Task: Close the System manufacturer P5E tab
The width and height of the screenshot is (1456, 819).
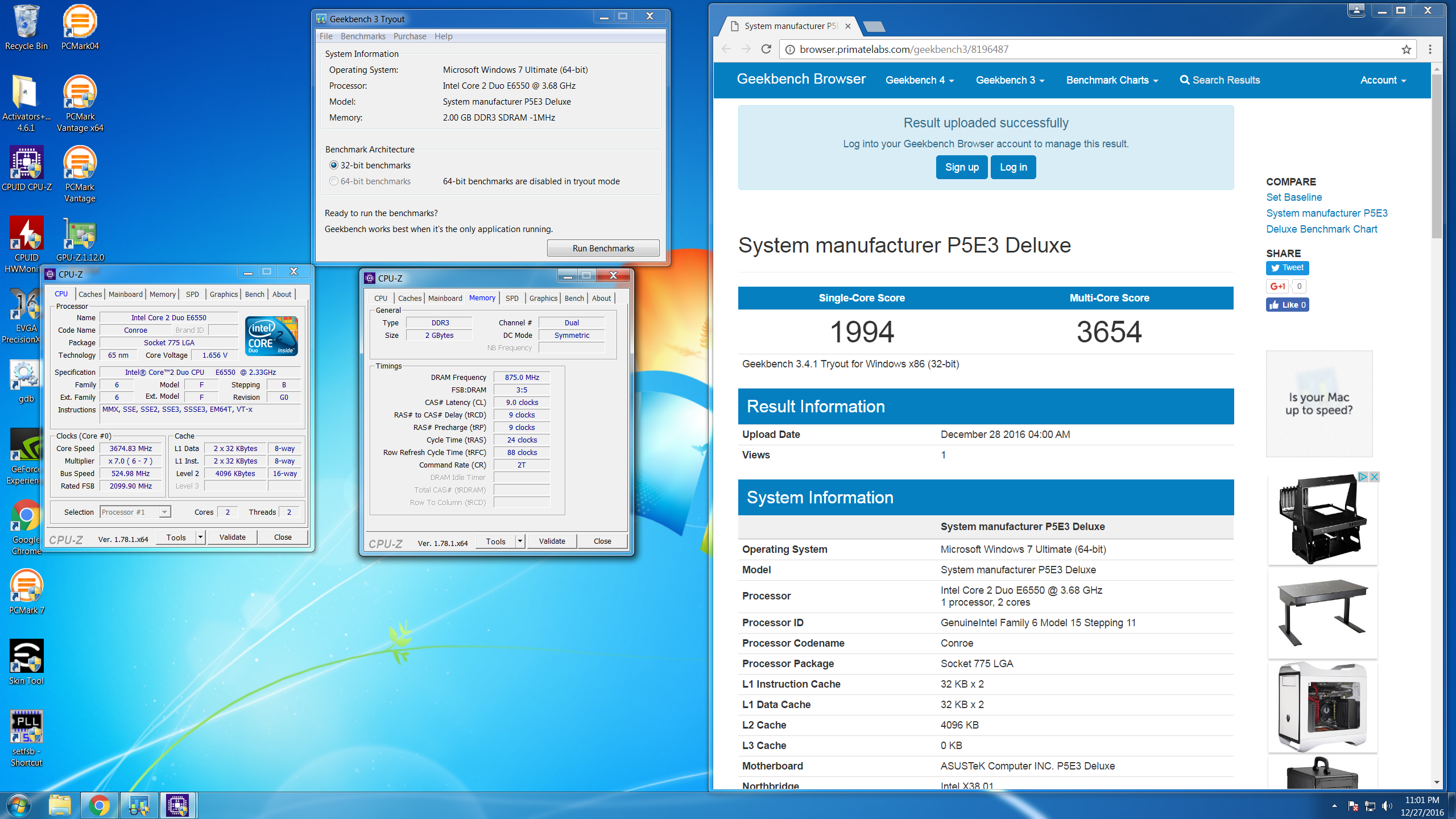Action: click(848, 26)
